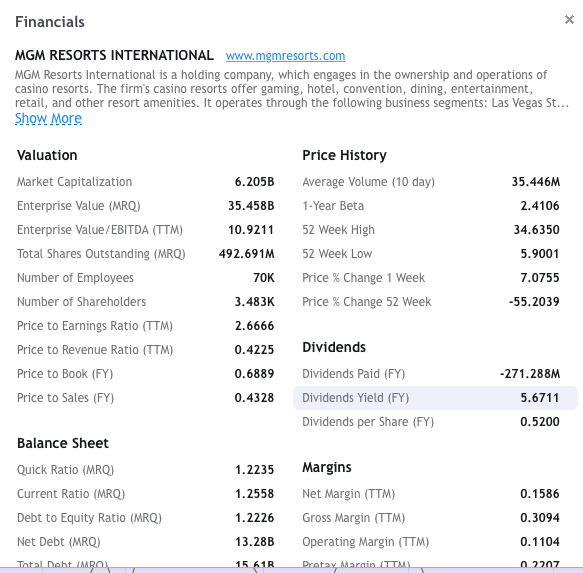This screenshot has height=573, width=583.
Task: Expand description with Show More
Action: [x=48, y=118]
